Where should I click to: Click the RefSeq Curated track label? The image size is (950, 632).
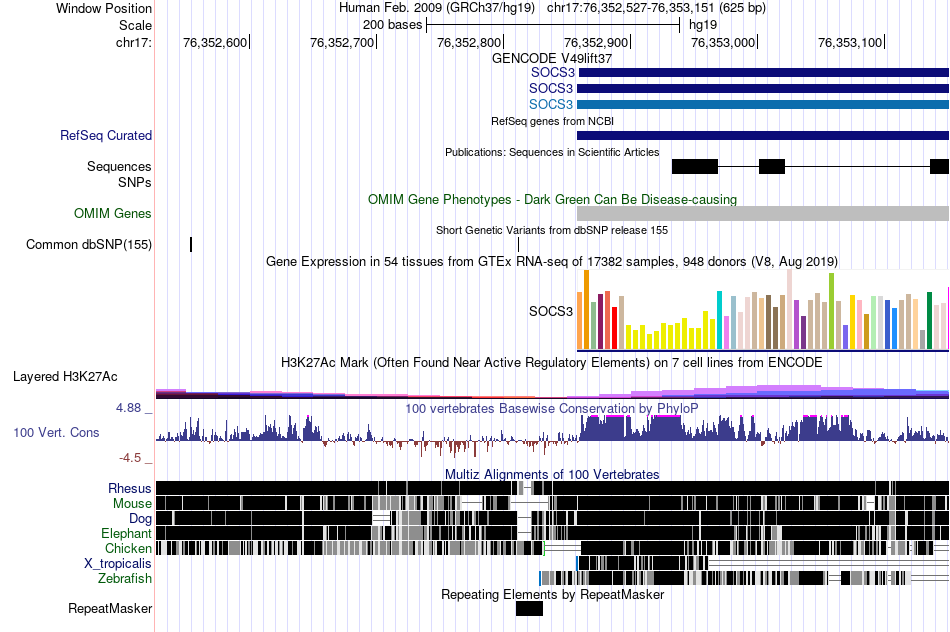coord(106,136)
